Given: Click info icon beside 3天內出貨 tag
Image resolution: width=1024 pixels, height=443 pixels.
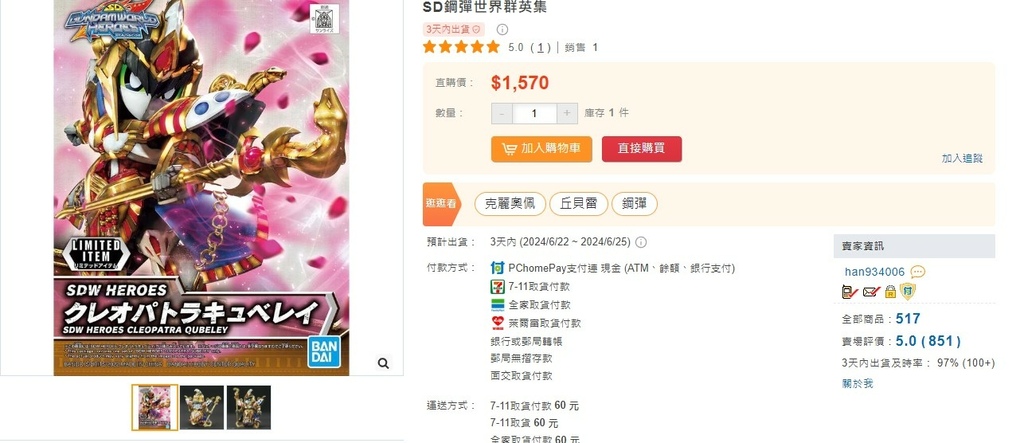Looking at the screenshot, I should 502,29.
